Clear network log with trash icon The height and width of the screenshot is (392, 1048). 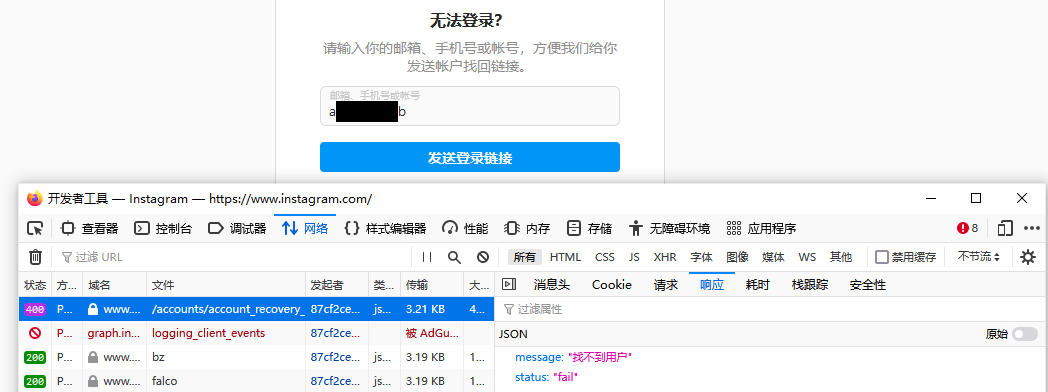(35, 257)
